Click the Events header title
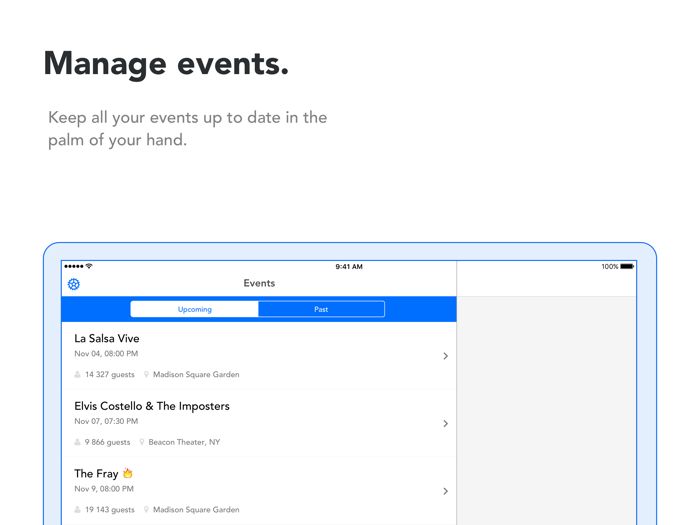 tap(259, 283)
